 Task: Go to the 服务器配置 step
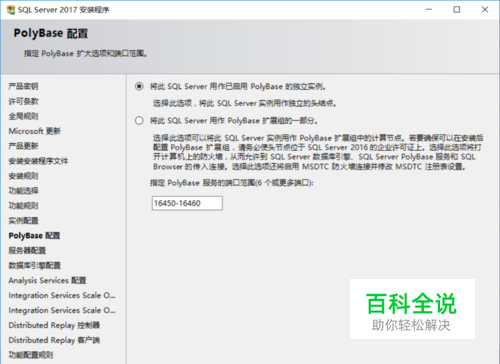point(27,250)
